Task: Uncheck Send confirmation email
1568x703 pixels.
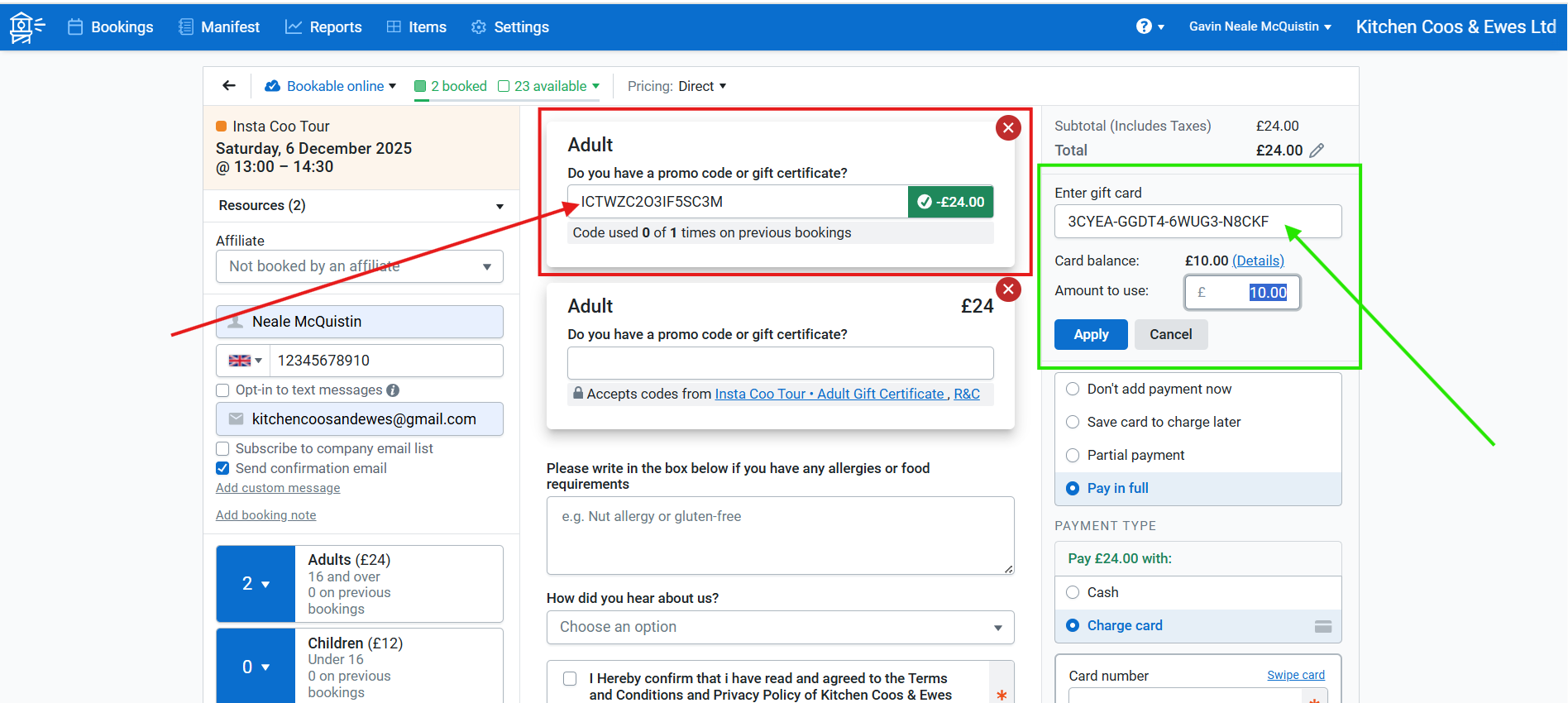Action: tap(223, 469)
